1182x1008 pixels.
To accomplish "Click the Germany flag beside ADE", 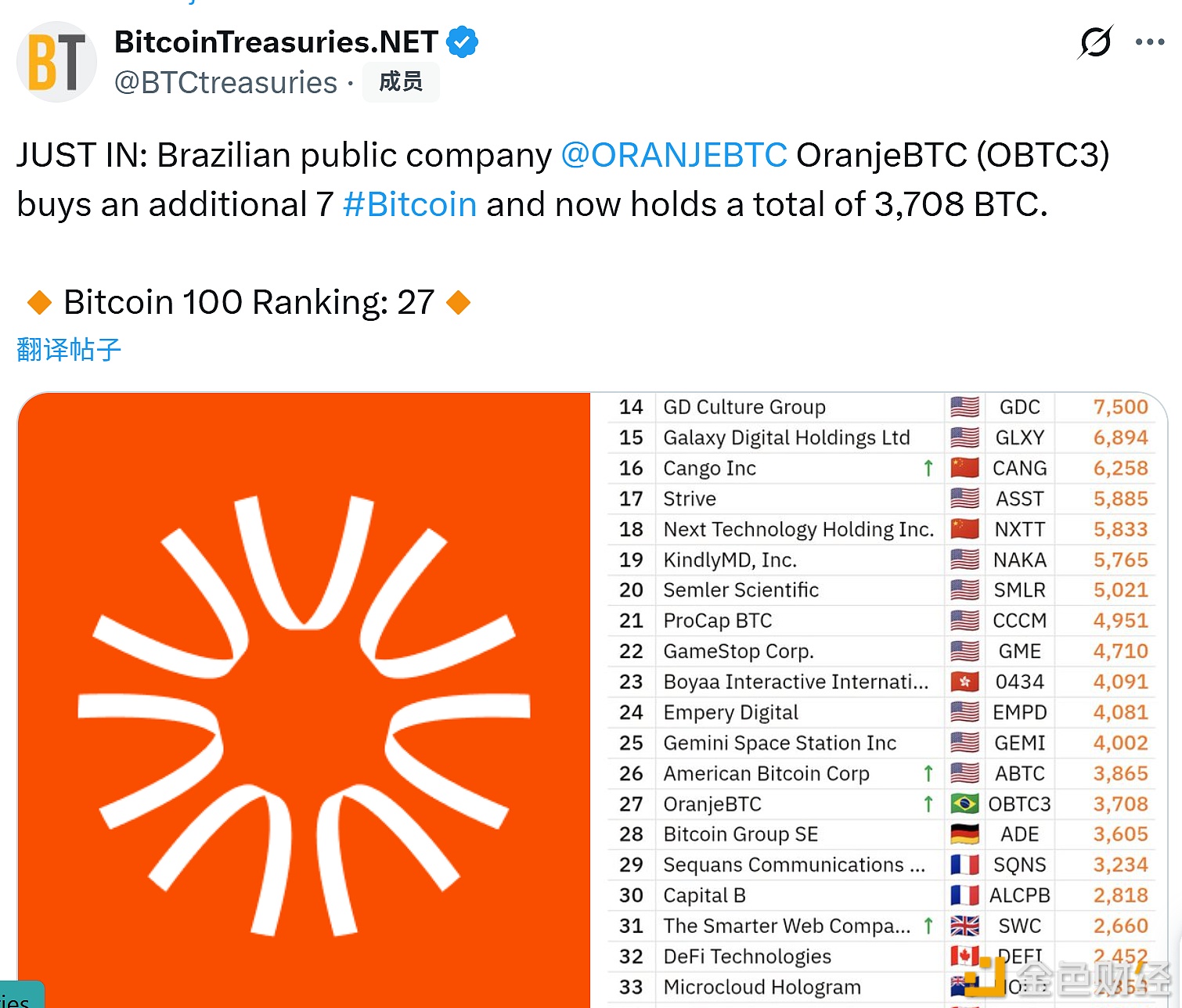I will coord(964,834).
